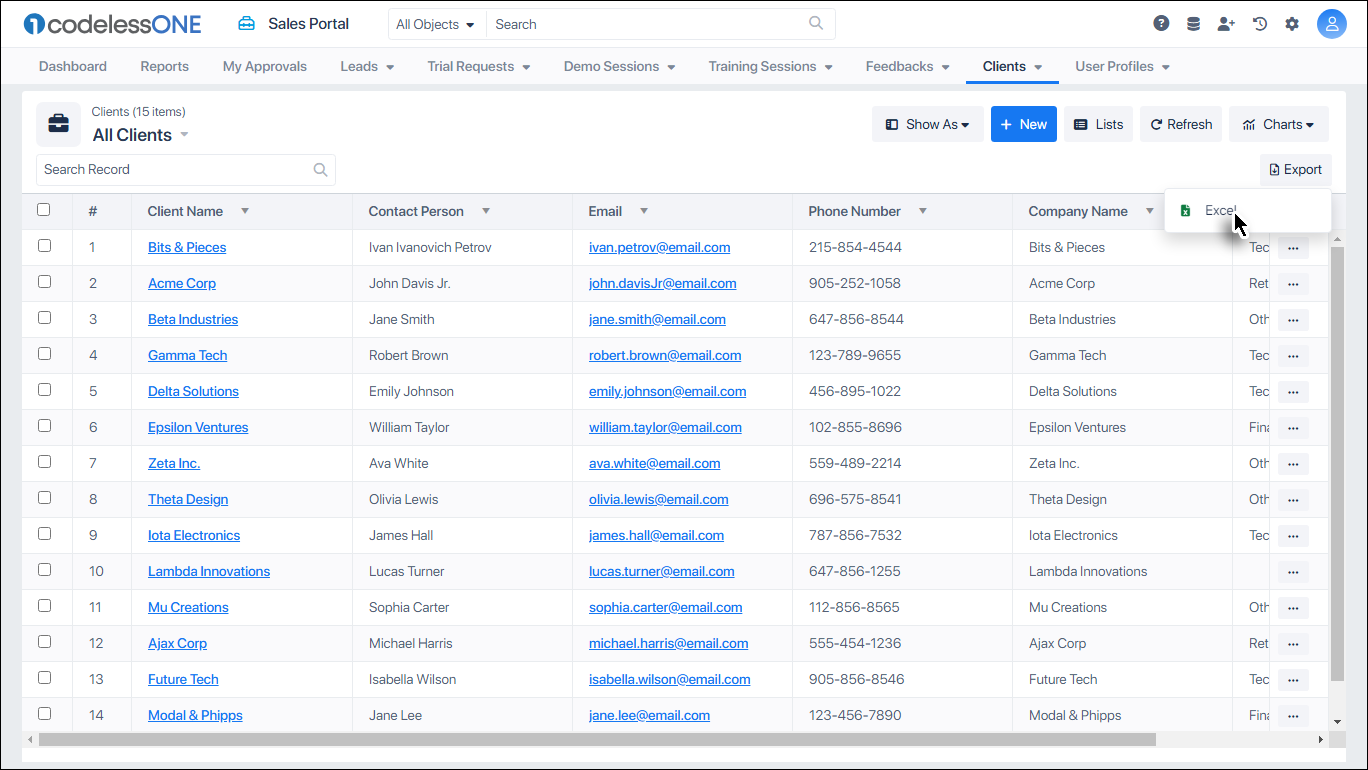
Task: Open the settings gear icon
Action: tap(1292, 24)
